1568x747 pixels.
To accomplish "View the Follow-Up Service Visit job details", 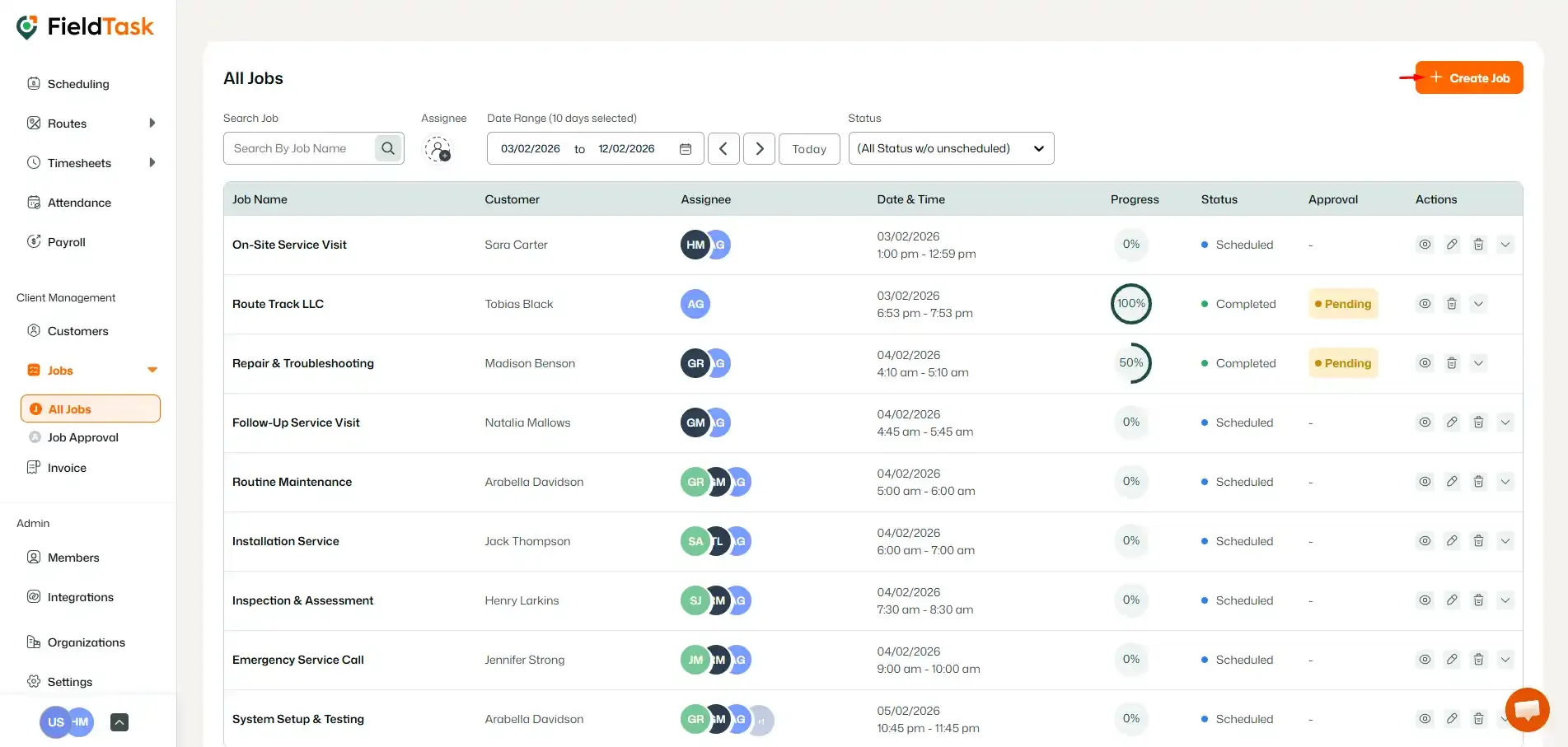I will [1425, 423].
